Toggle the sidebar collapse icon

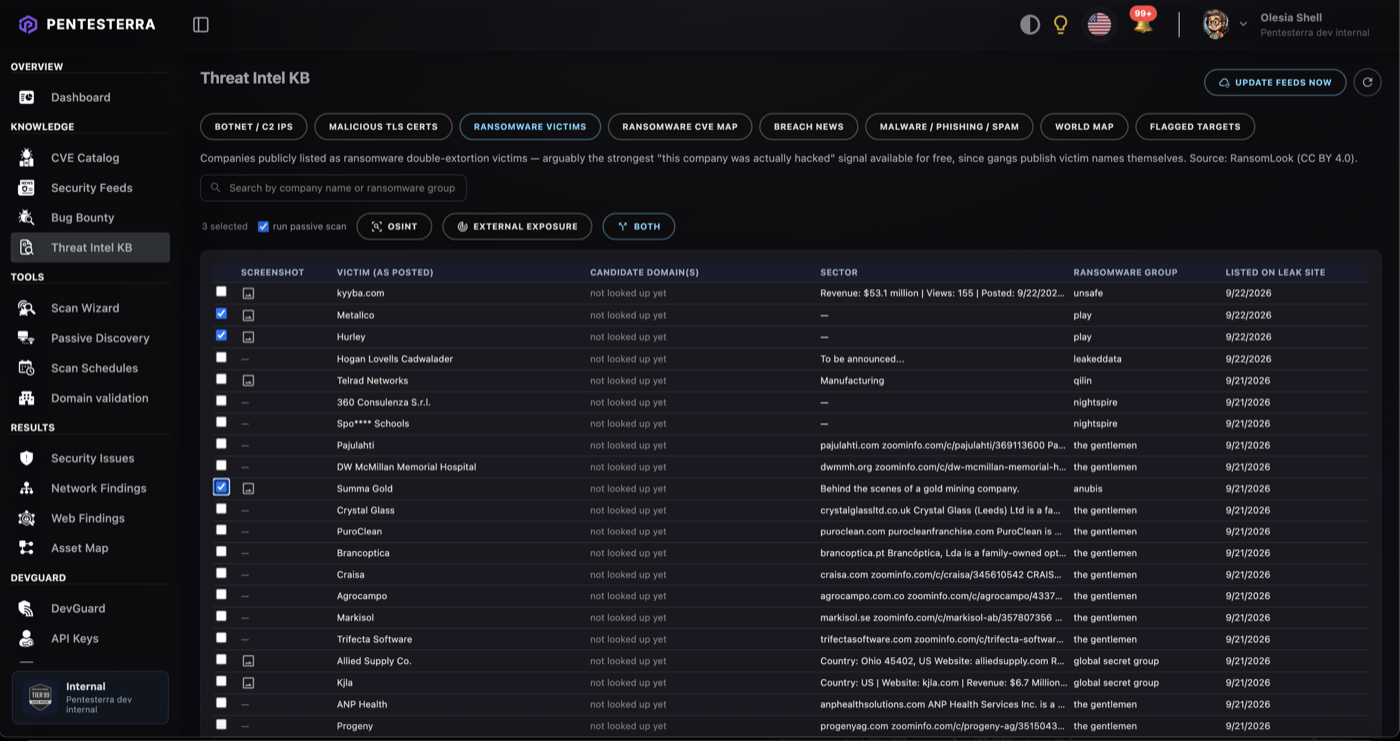(x=201, y=25)
